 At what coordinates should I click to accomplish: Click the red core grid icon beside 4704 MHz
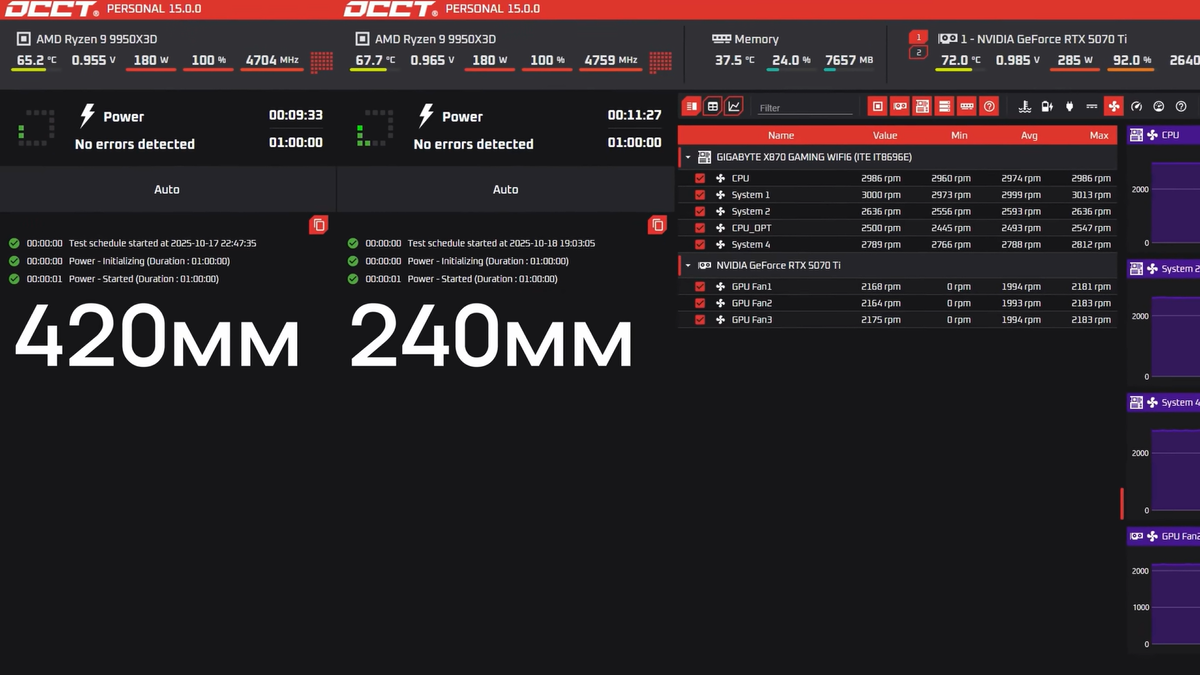coord(321,61)
